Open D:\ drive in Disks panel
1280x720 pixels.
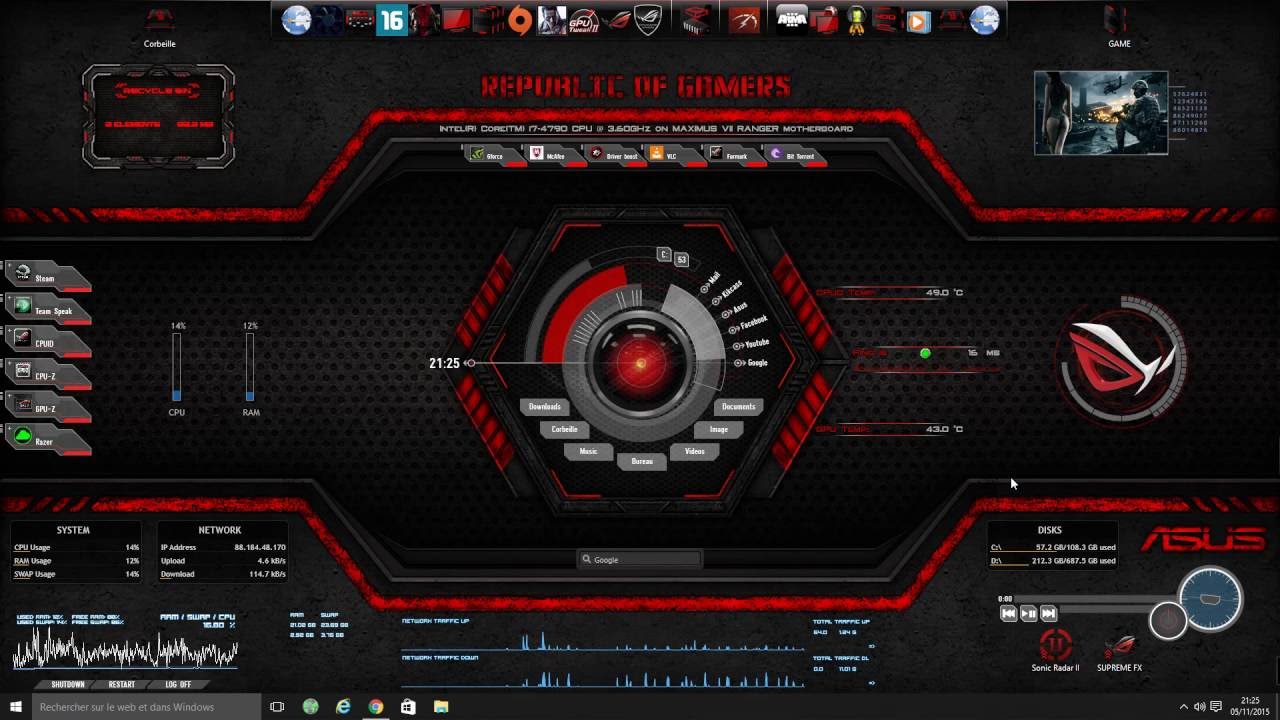pos(1053,561)
